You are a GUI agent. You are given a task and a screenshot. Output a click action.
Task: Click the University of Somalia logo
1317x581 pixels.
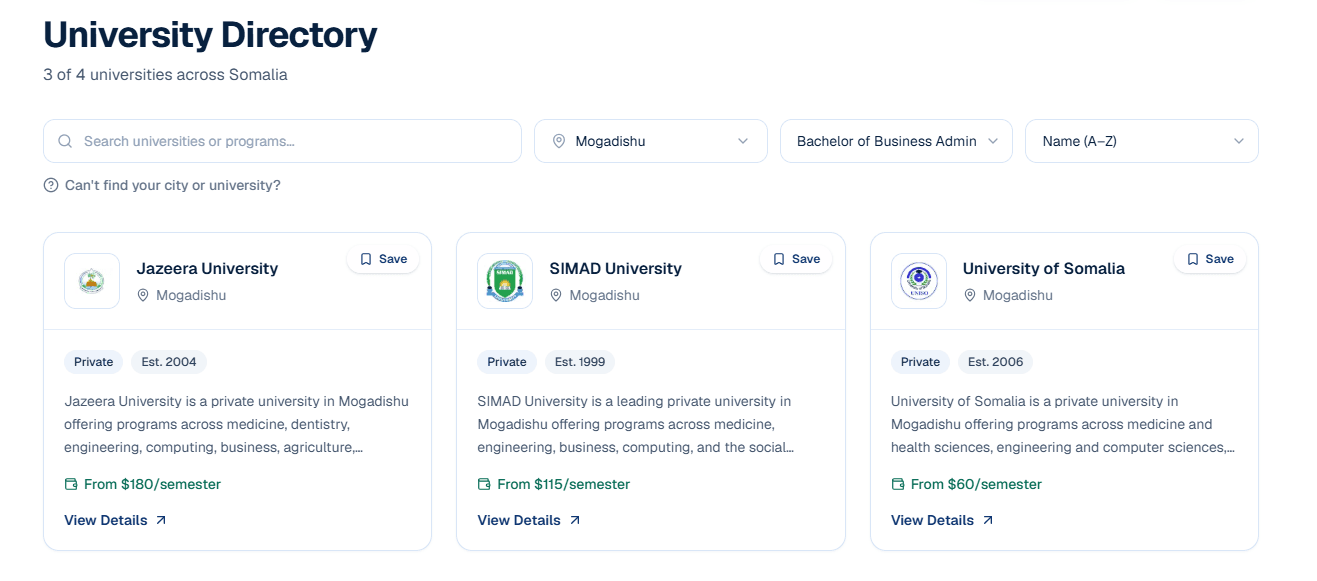(919, 281)
